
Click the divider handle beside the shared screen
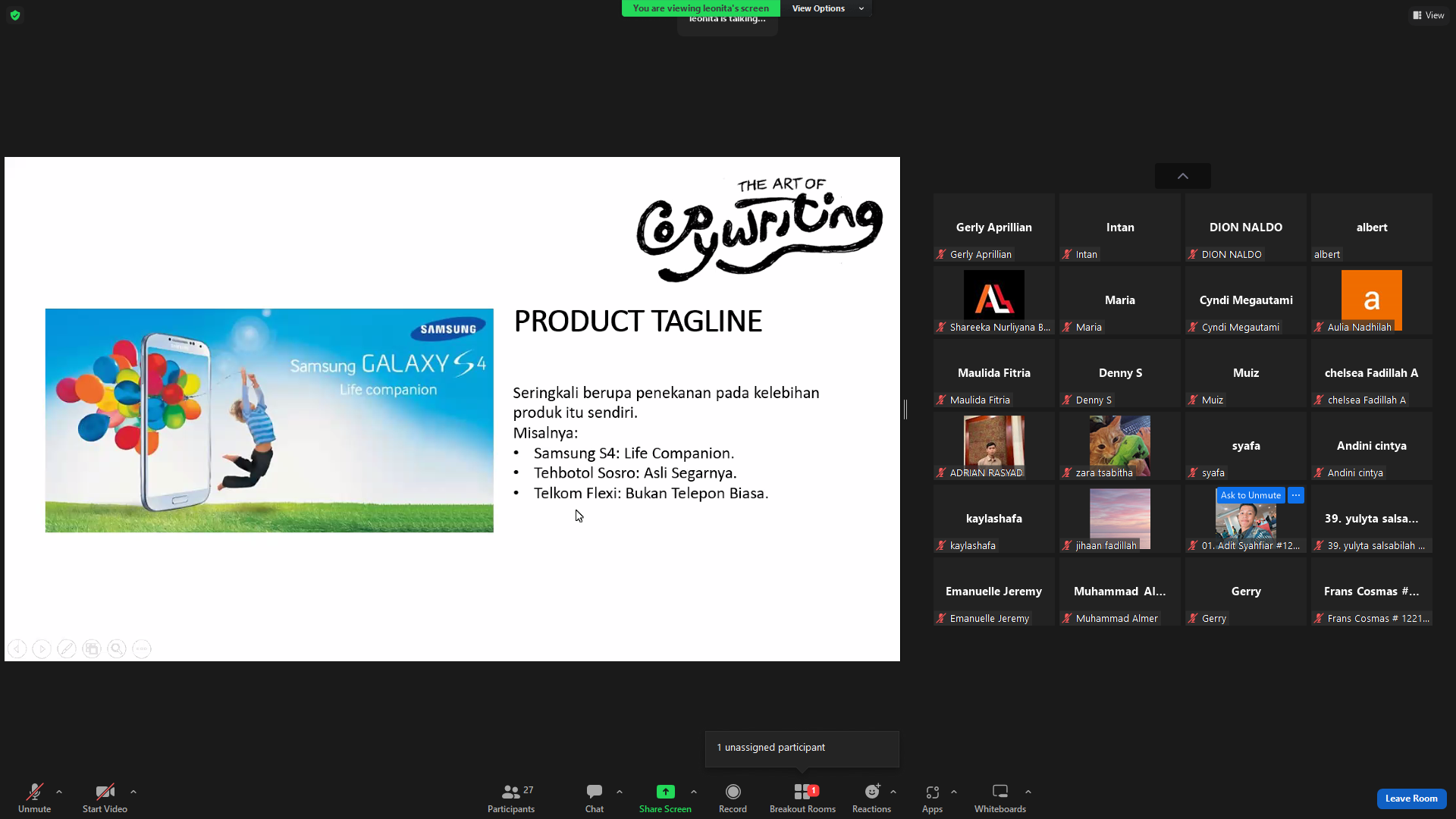(x=905, y=409)
